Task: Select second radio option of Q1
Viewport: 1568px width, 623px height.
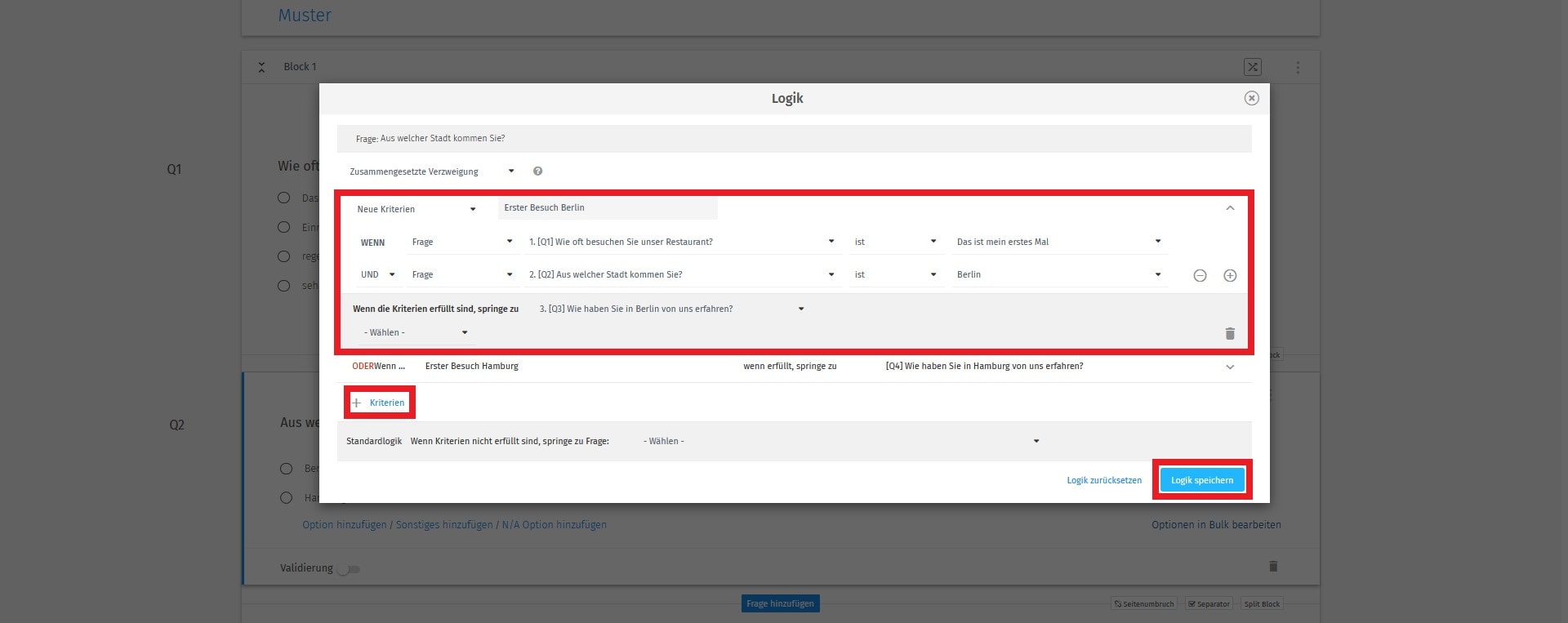Action: point(283,227)
